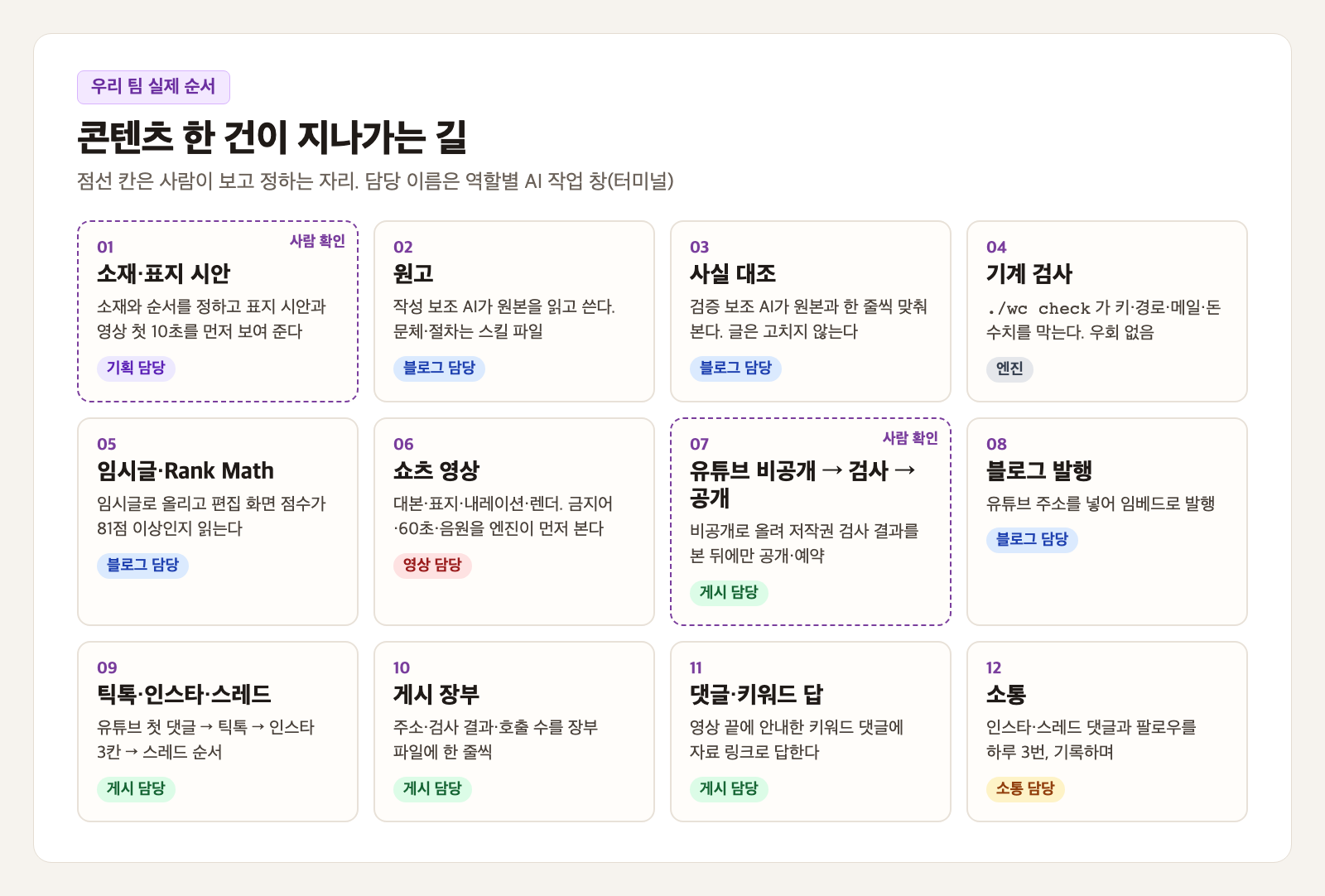Click '사람 확인' label on card 01
The image size is (1325, 896).
pos(317,241)
